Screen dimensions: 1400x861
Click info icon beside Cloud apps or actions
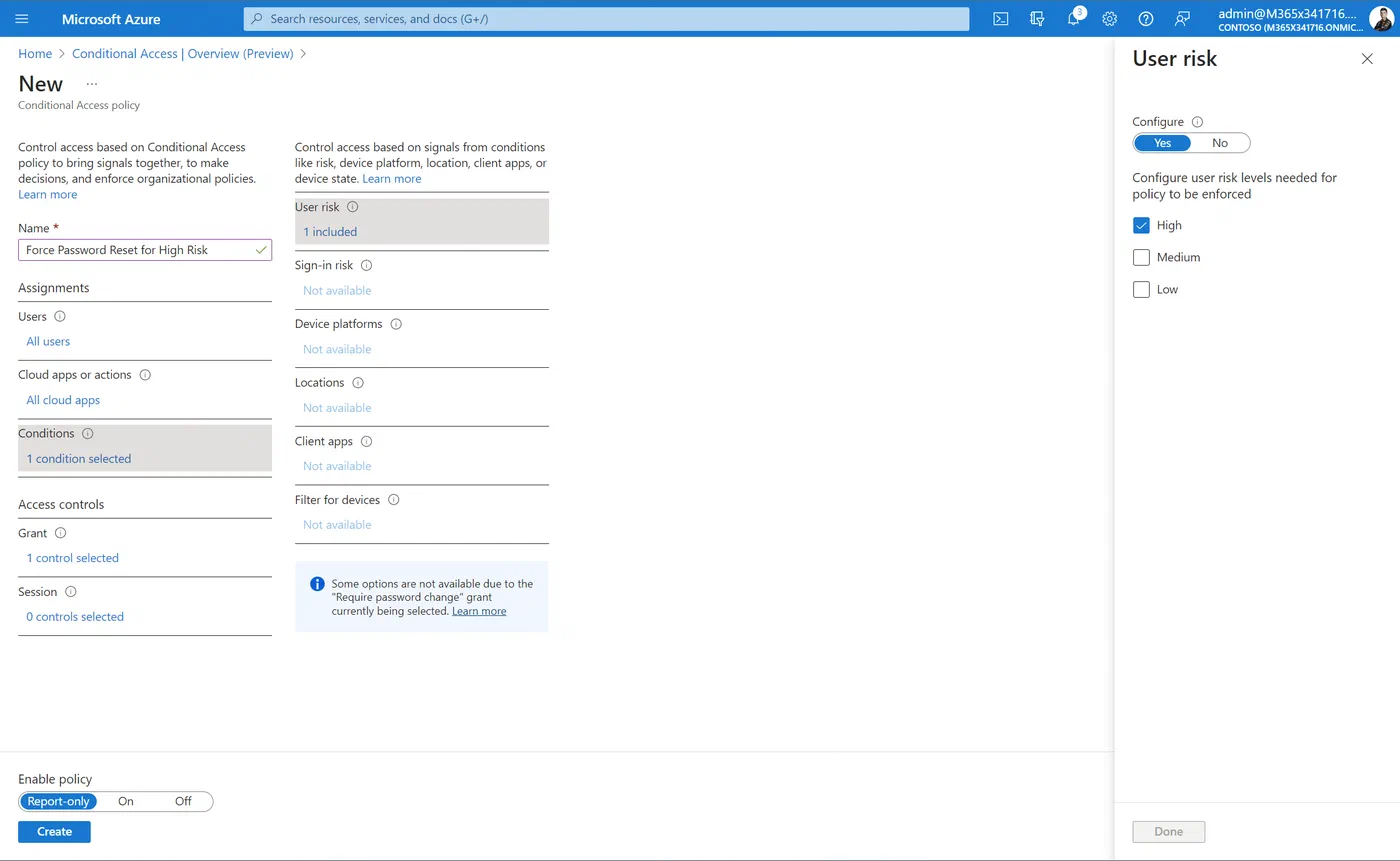pos(145,375)
